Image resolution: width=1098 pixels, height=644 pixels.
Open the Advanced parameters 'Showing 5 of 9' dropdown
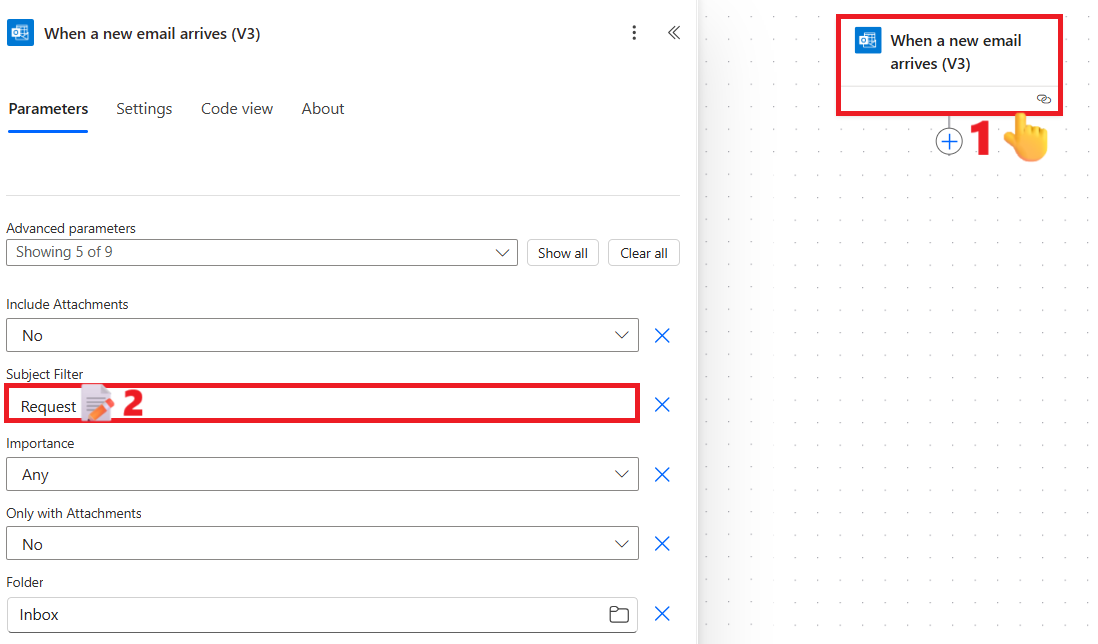tap(262, 252)
